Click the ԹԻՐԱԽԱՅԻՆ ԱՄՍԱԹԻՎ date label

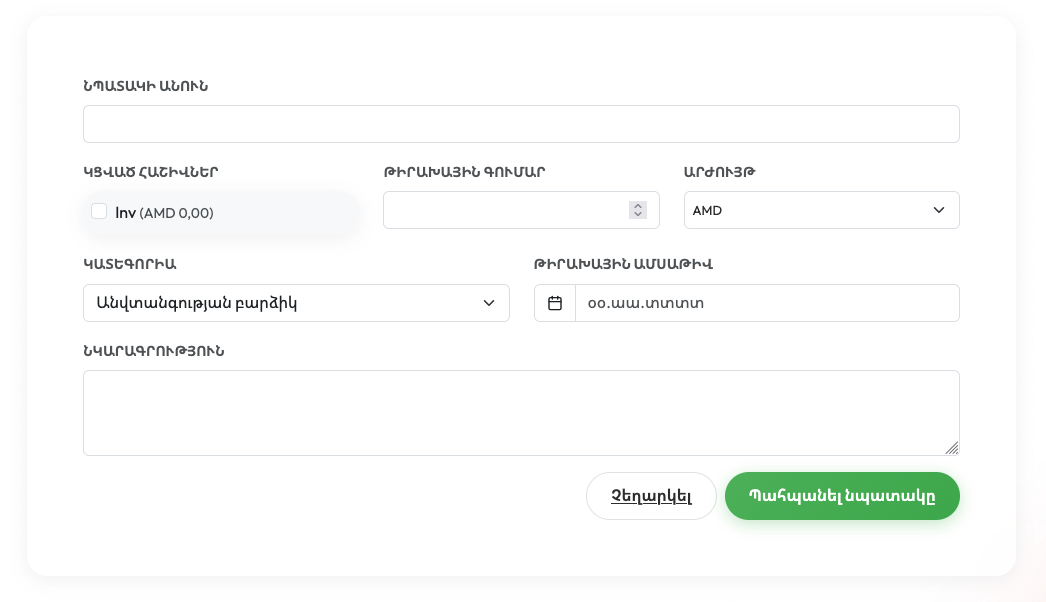pyautogui.click(x=623, y=264)
